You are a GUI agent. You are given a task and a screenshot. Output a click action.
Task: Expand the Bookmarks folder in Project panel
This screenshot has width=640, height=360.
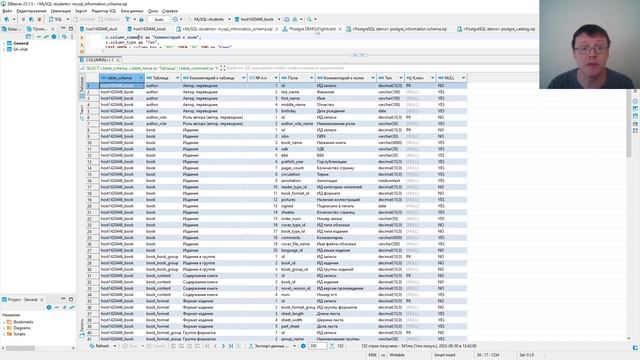pyautogui.click(x=4, y=322)
